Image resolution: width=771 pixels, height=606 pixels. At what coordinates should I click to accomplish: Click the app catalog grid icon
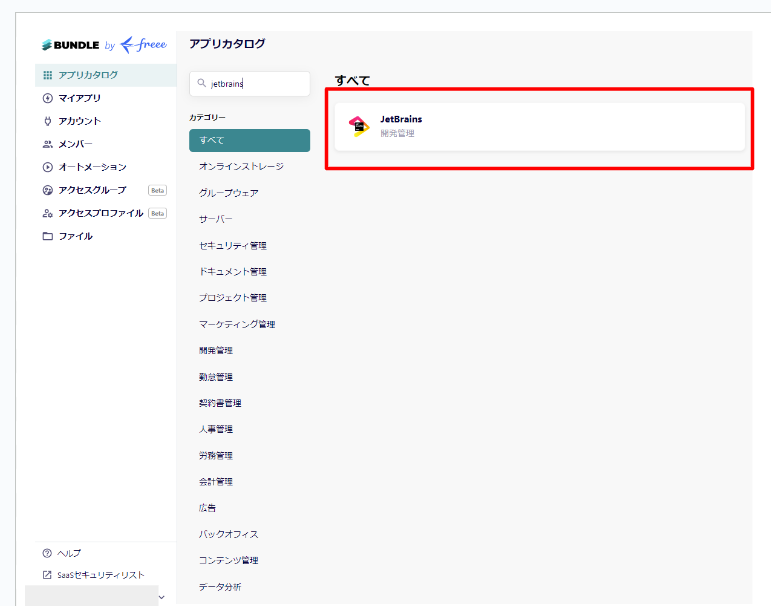click(48, 75)
